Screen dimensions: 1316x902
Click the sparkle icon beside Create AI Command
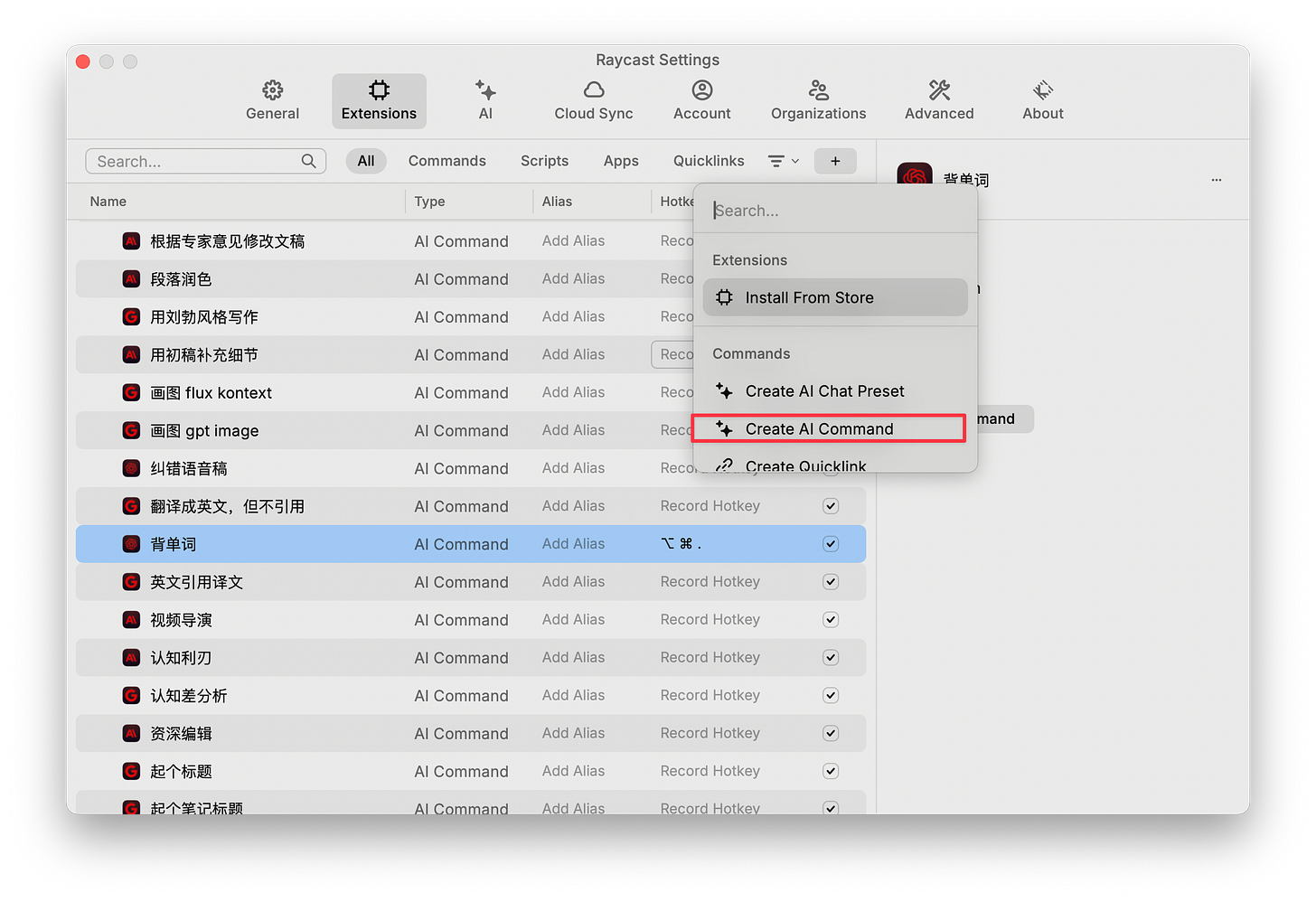(x=725, y=428)
